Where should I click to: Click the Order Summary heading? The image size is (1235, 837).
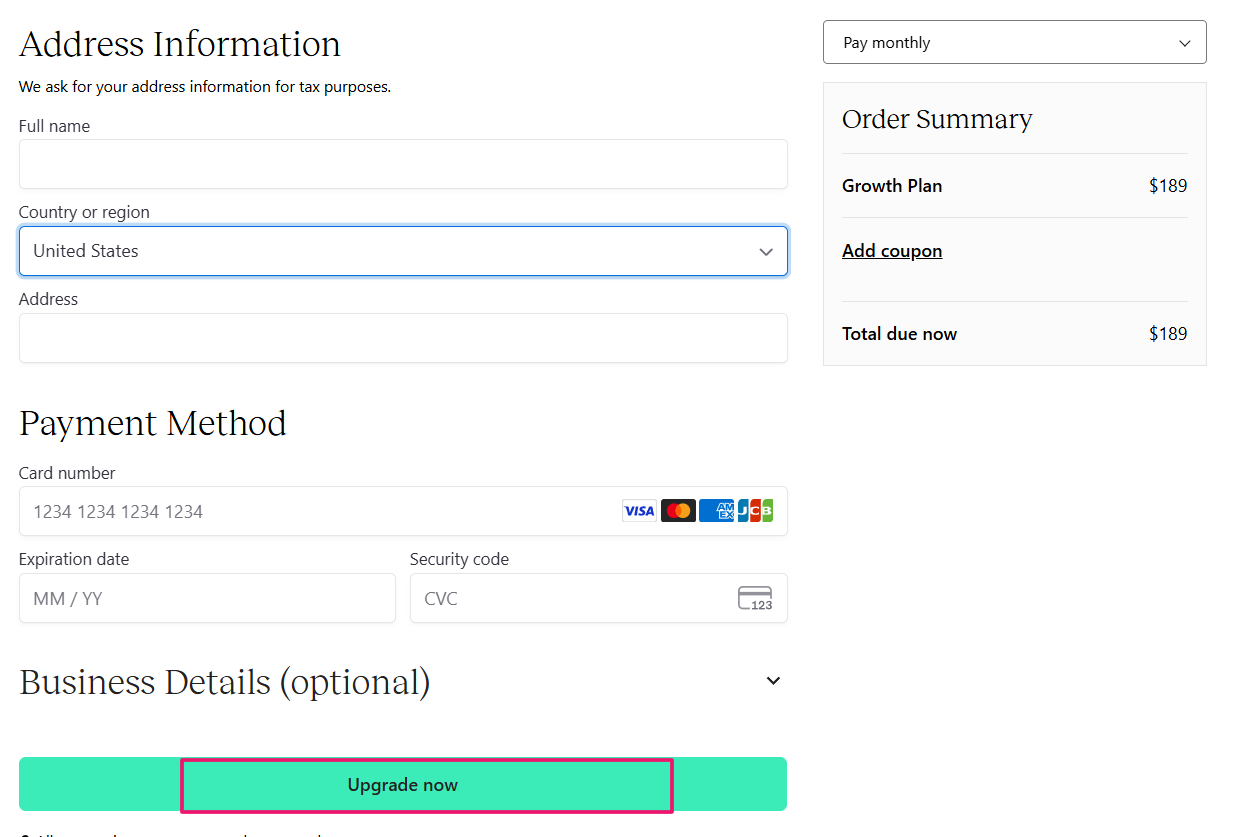[x=937, y=119]
